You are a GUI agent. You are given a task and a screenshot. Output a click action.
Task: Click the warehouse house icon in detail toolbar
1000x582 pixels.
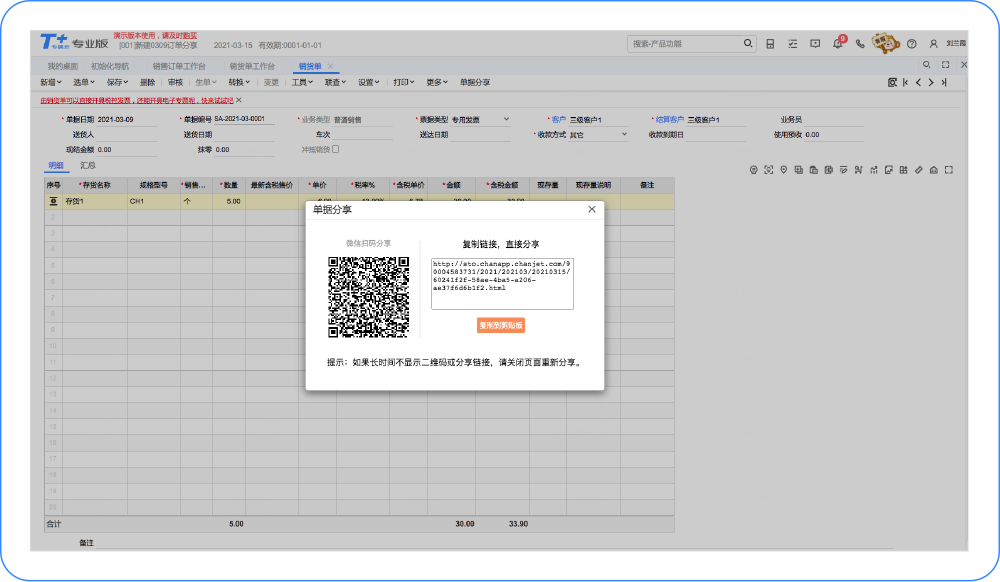934,170
